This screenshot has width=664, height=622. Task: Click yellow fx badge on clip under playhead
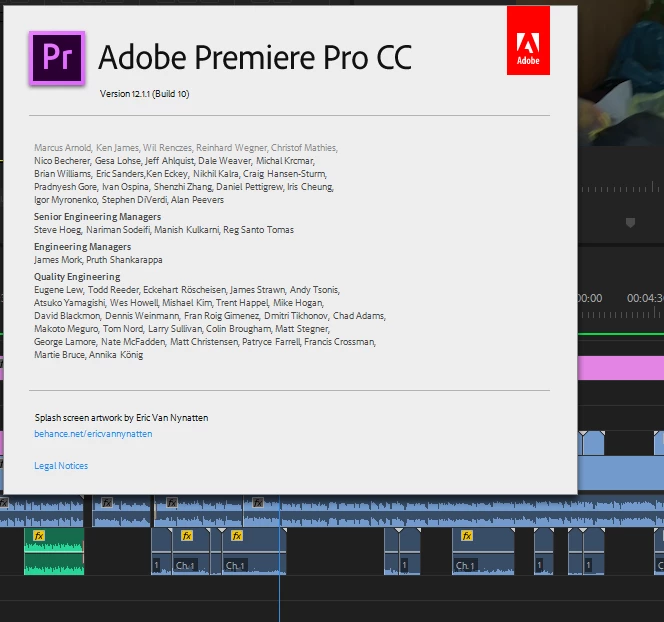237,536
